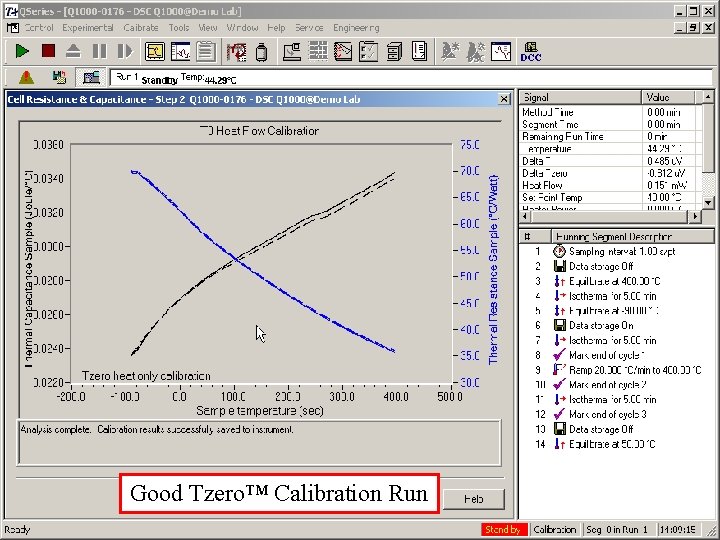Click the Stand by status bar indicator

(x=504, y=529)
